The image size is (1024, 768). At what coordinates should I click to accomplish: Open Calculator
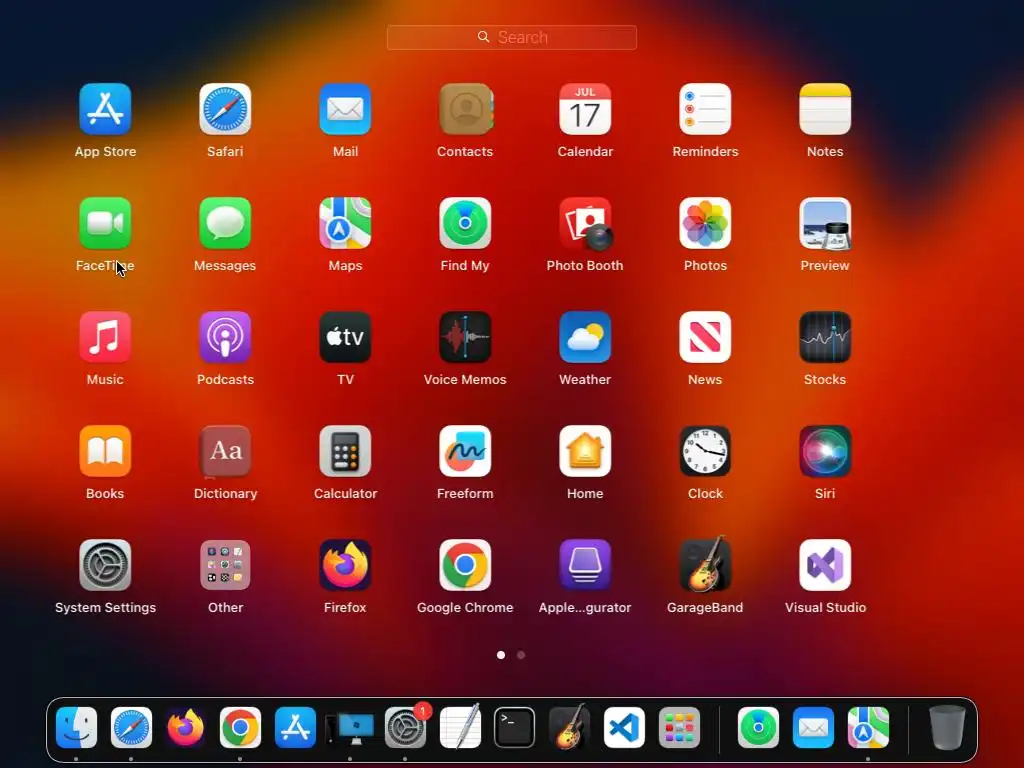tap(345, 451)
